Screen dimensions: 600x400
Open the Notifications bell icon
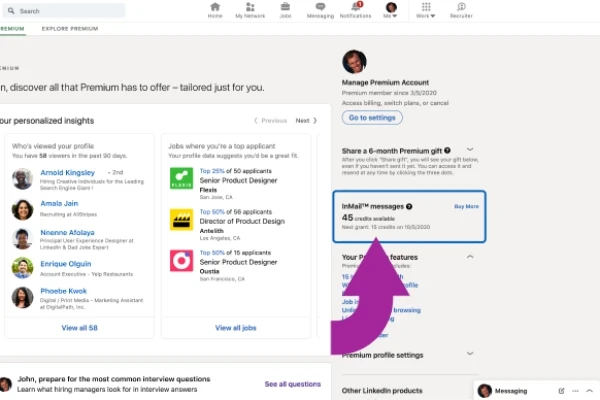pyautogui.click(x=355, y=10)
